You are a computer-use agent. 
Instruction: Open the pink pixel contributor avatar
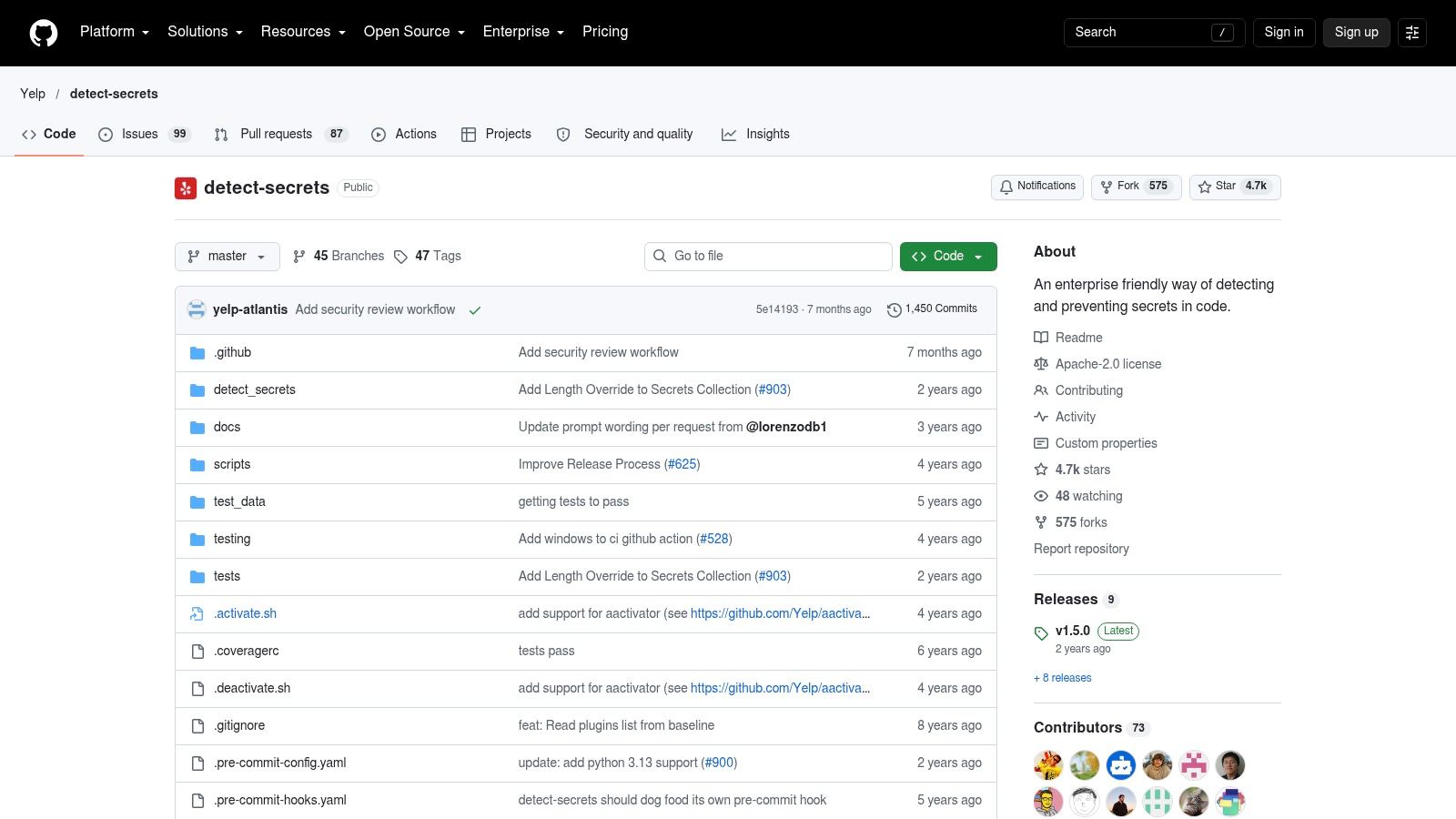(x=1194, y=765)
